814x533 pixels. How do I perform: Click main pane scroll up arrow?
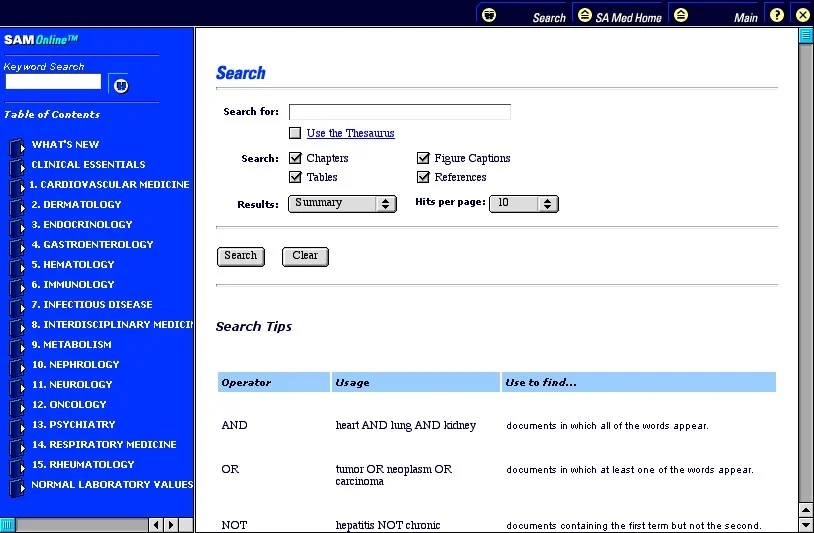[806, 510]
